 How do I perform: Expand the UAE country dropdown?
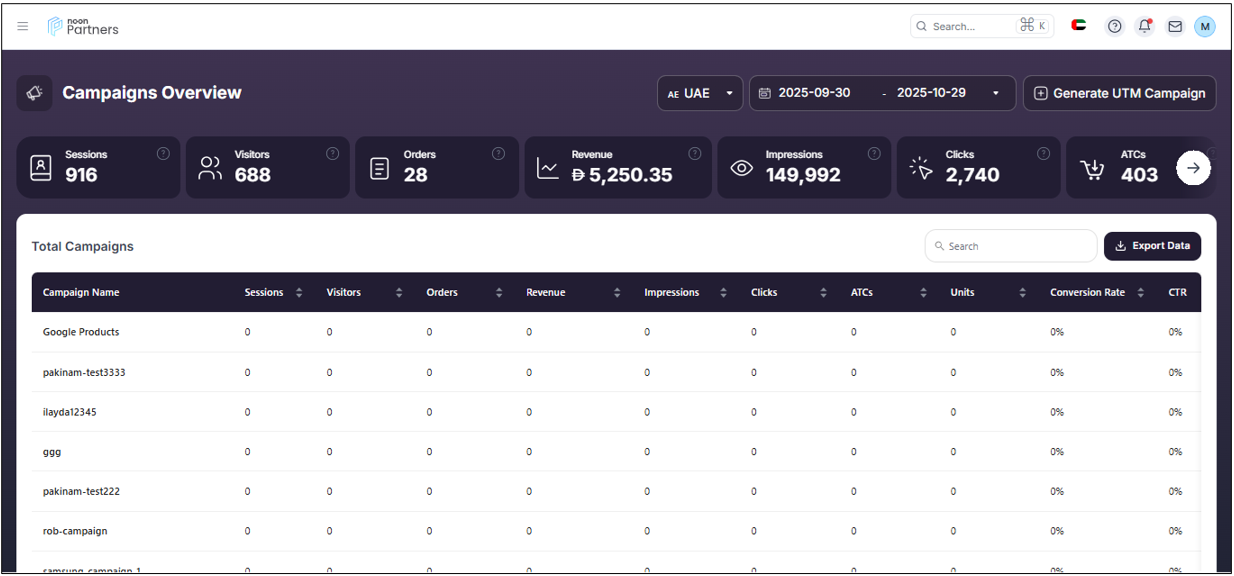pyautogui.click(x=700, y=93)
